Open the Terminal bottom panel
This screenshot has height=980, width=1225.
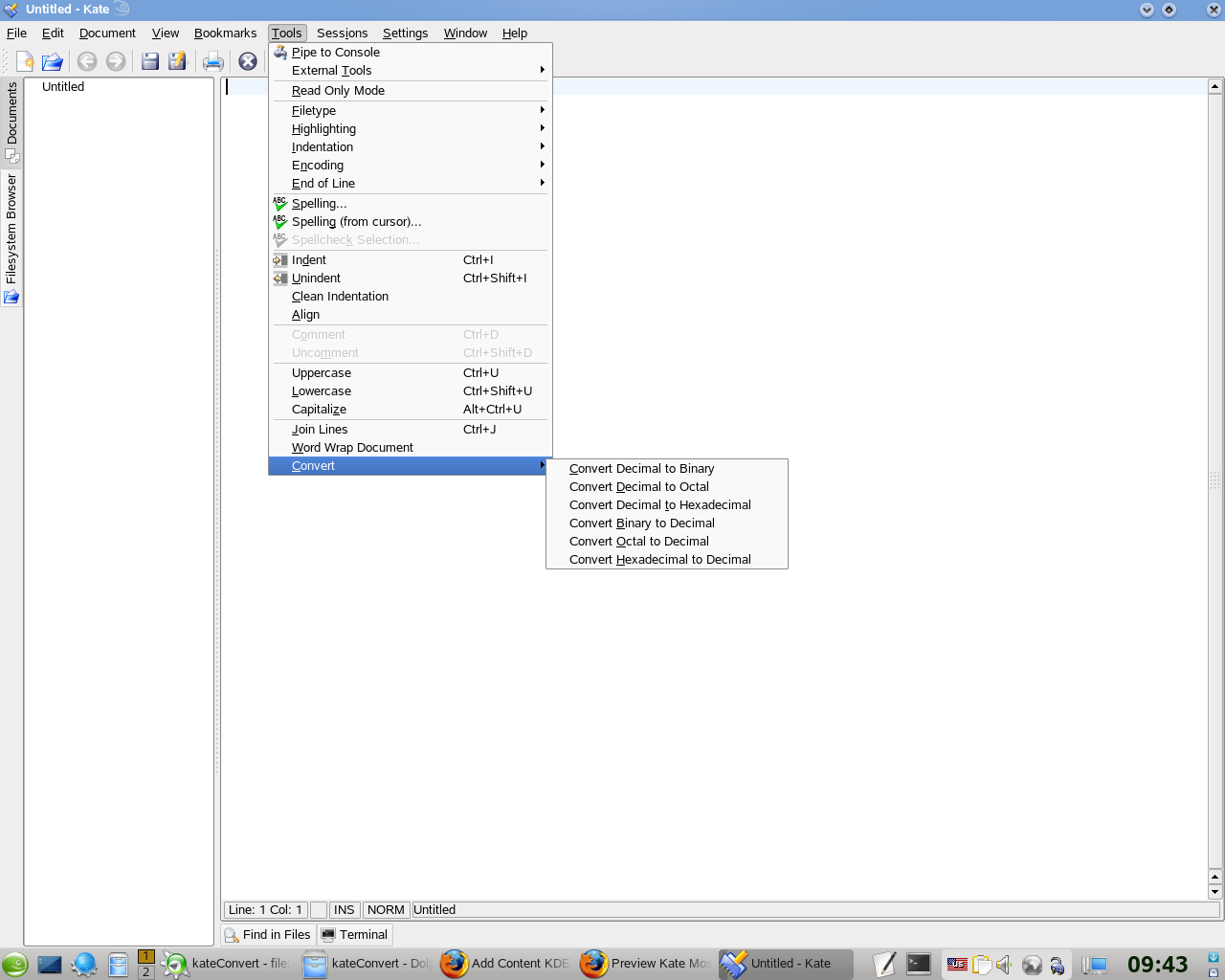[x=354, y=935]
